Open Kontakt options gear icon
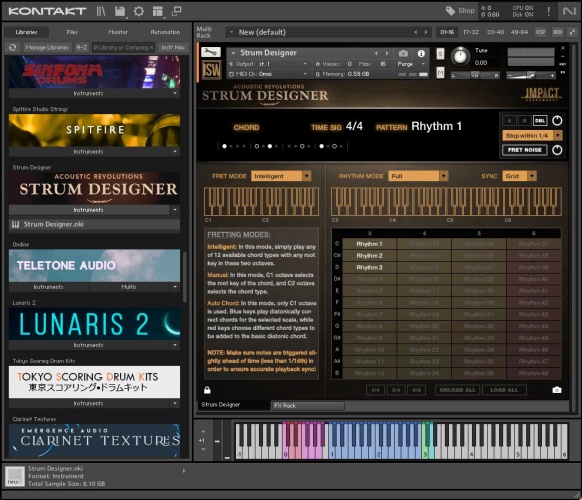 (139, 11)
